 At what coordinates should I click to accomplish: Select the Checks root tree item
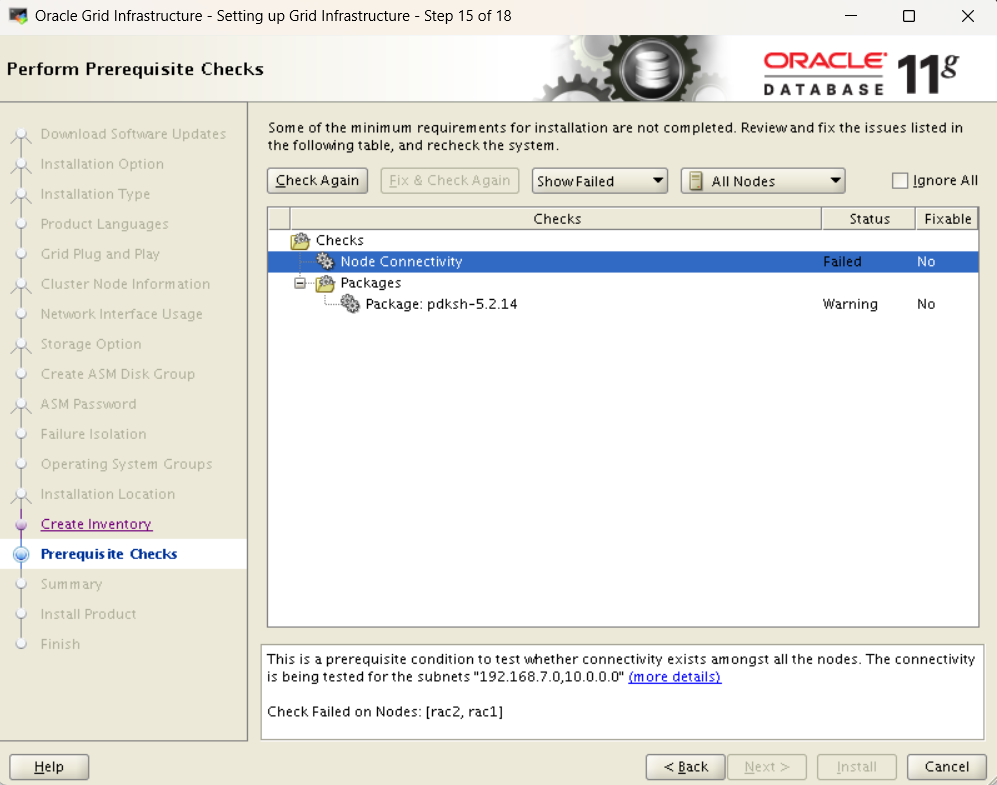(x=340, y=241)
